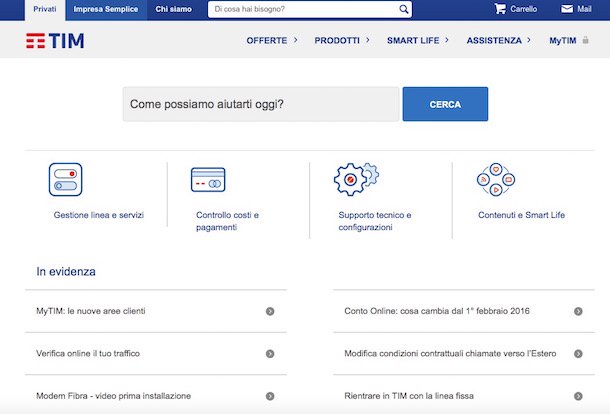Click arrow icon next to Conto Online febbraio 2016
The width and height of the screenshot is (610, 414).
578,311
